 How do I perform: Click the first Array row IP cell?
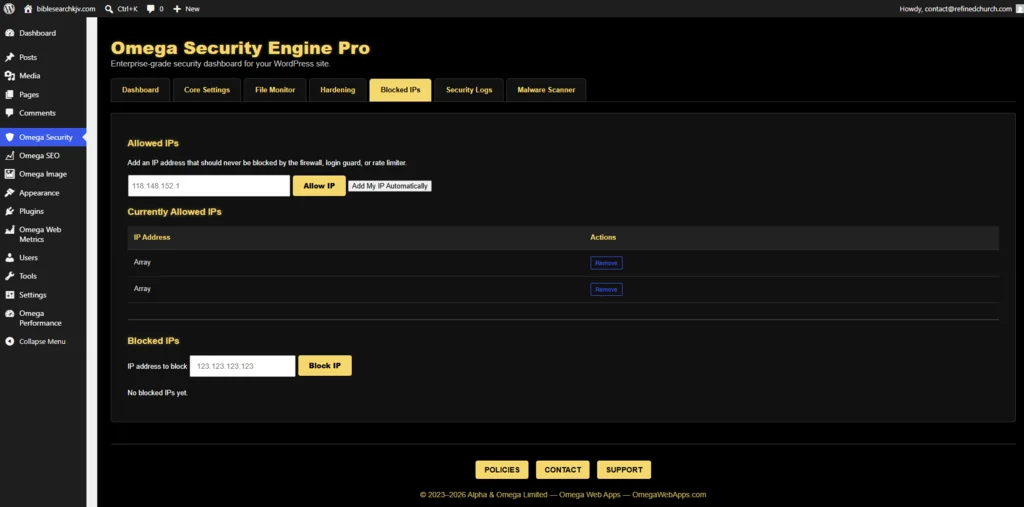[142, 263]
